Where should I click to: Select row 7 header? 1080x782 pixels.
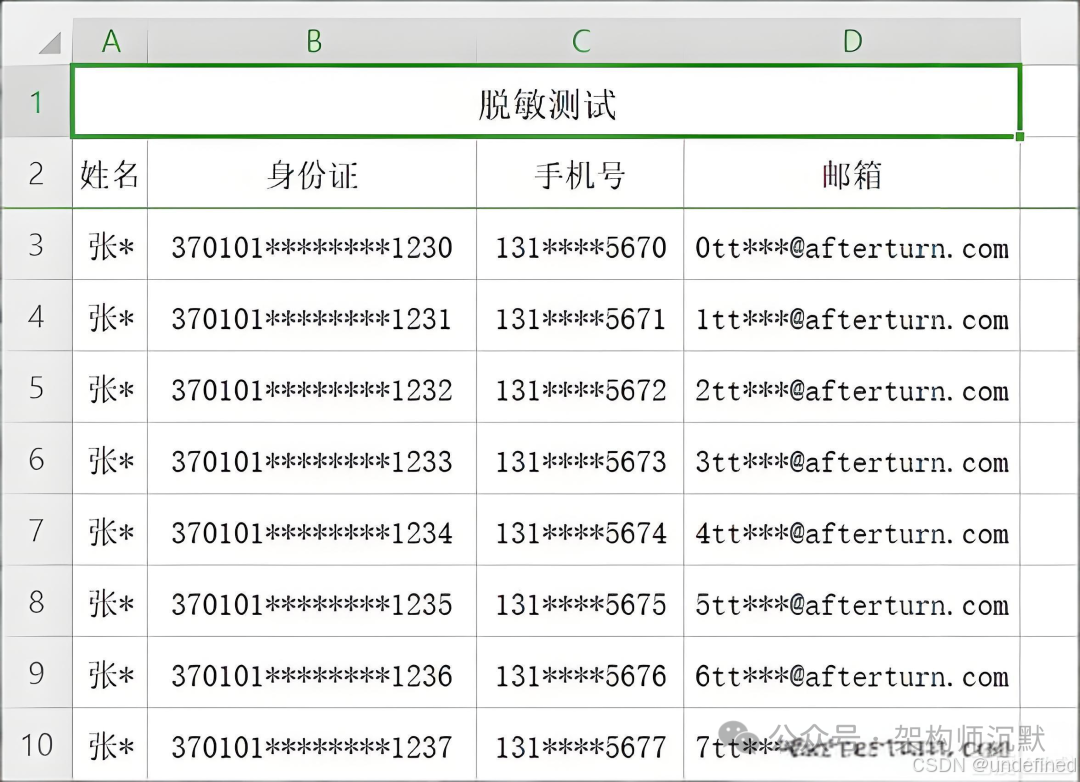[36, 531]
